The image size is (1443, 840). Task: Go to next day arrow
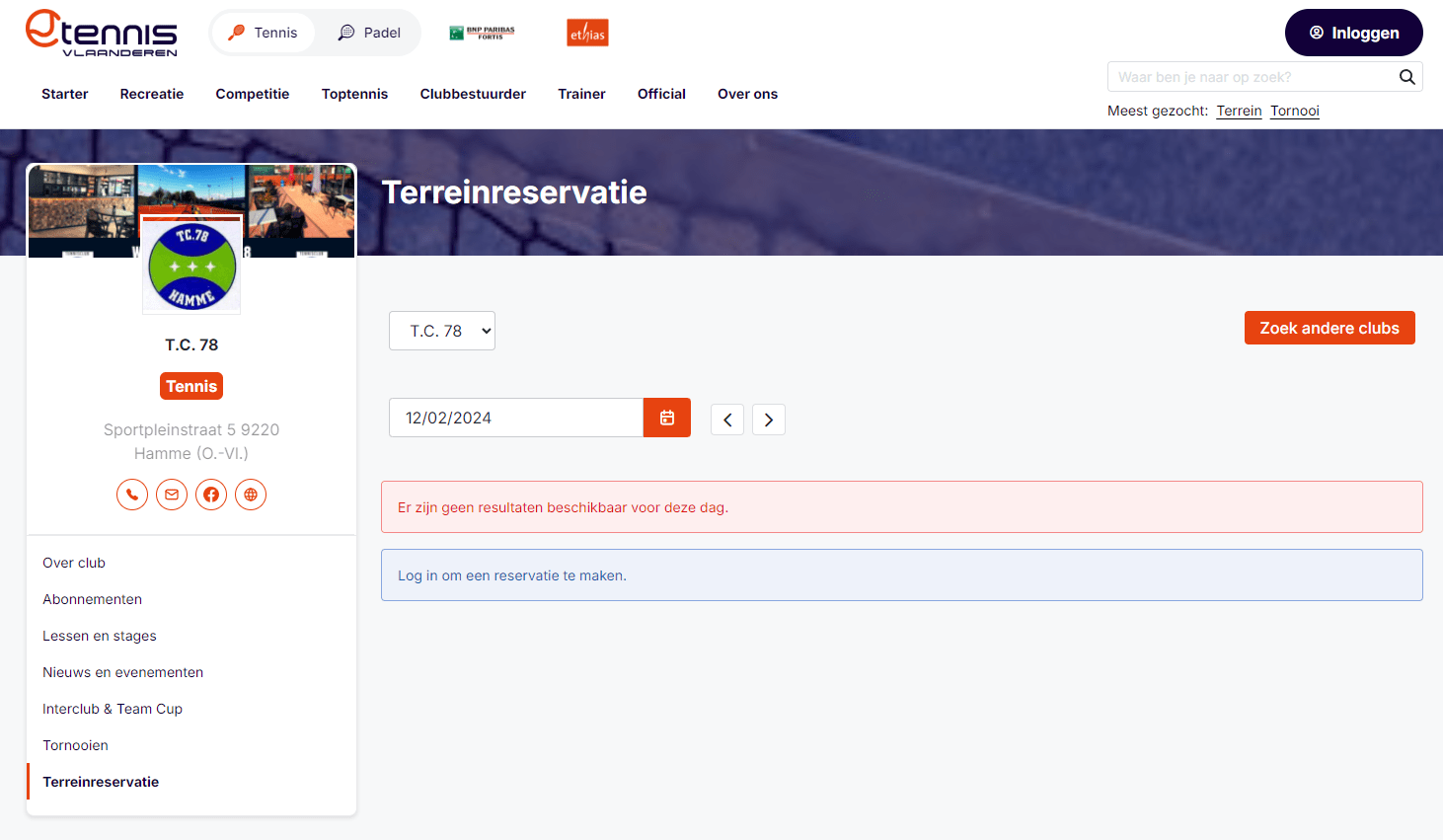tap(769, 420)
